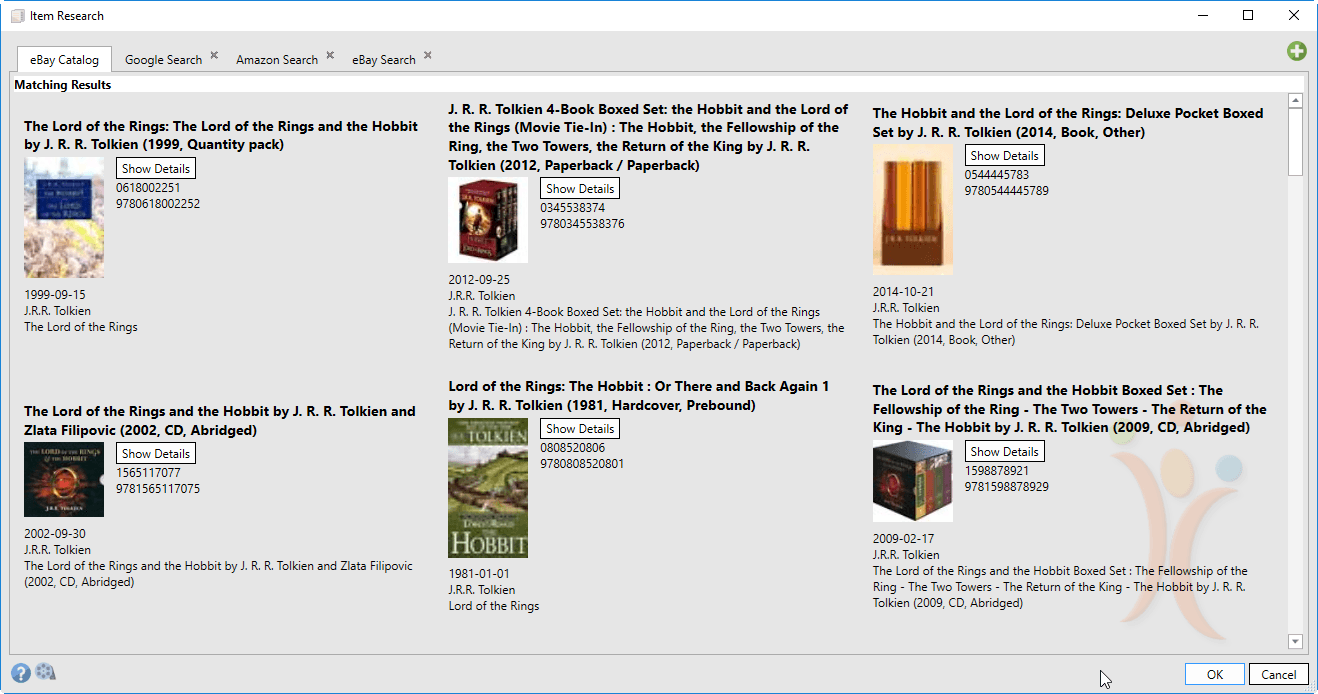This screenshot has width=1318, height=694.
Task: Add a new search tab with green plus icon
Action: point(1296,51)
